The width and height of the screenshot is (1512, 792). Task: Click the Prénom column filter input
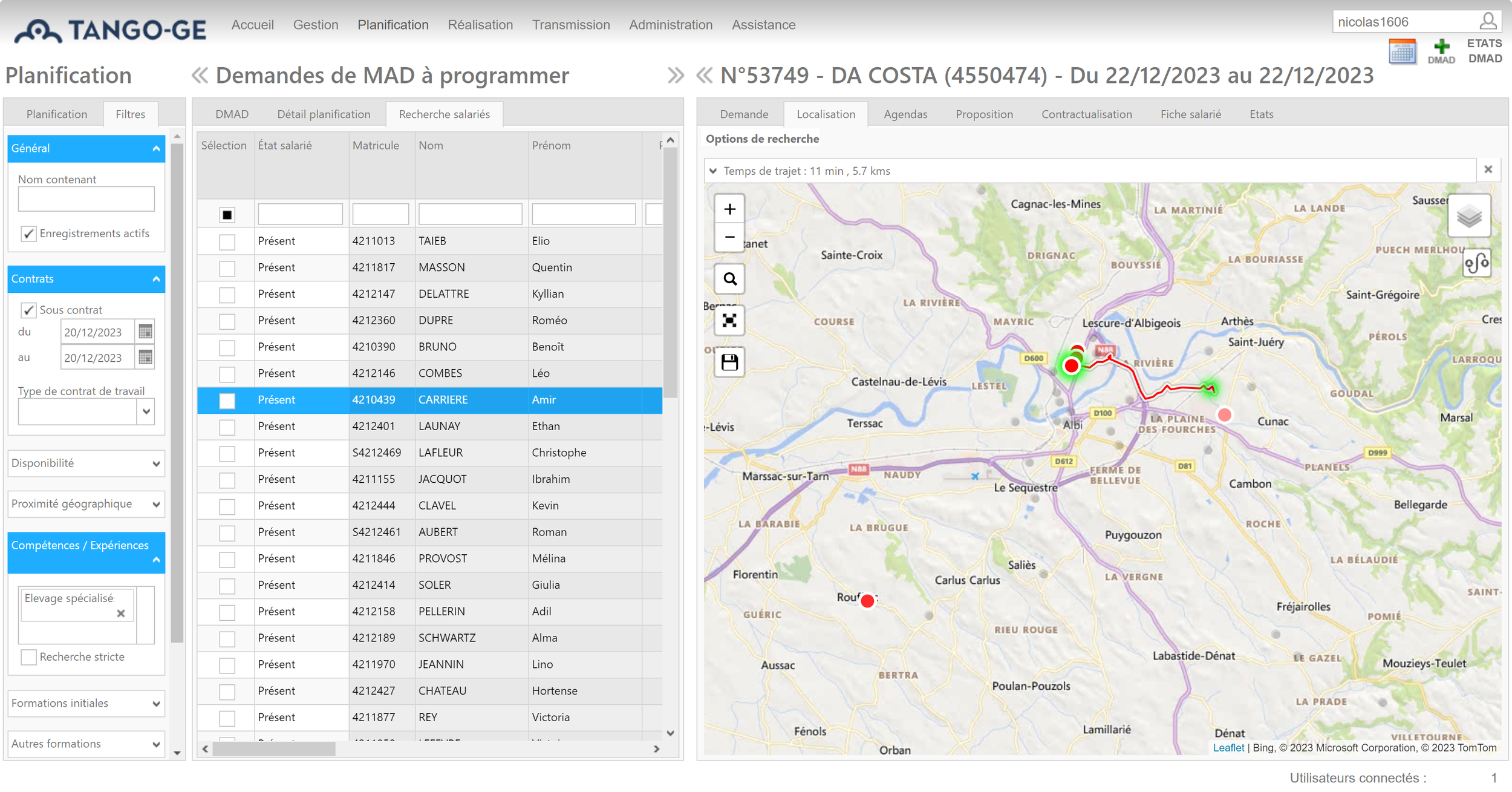pyautogui.click(x=584, y=215)
